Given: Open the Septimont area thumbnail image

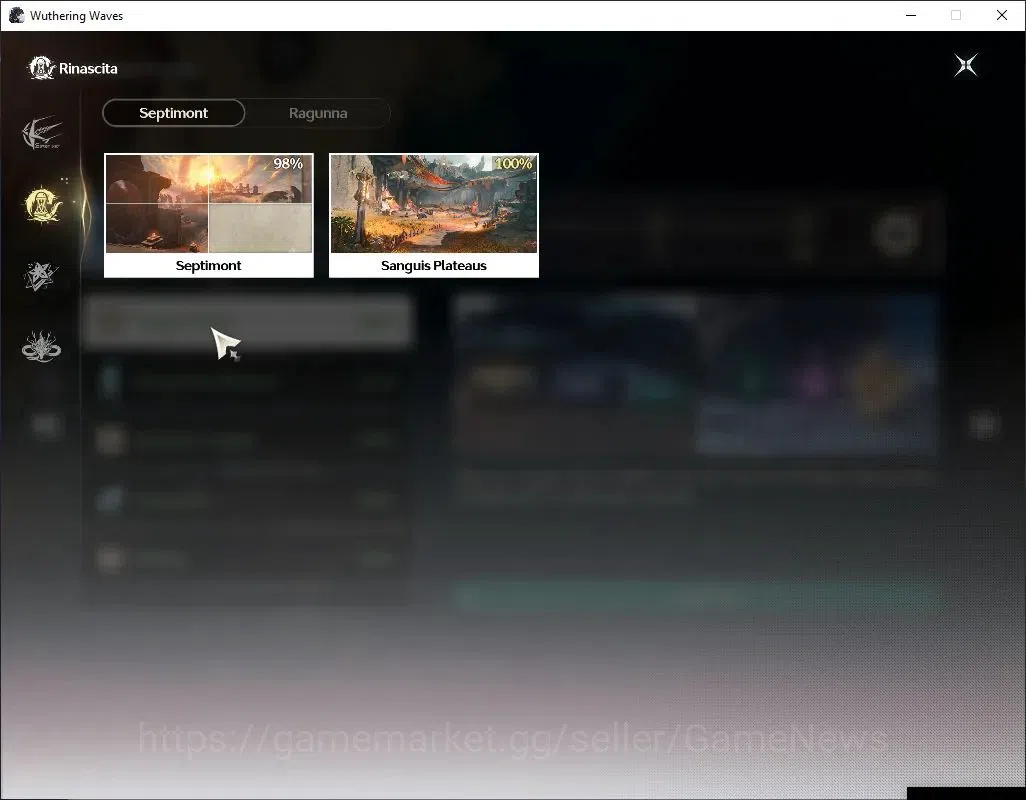Looking at the screenshot, I should pyautogui.click(x=209, y=203).
